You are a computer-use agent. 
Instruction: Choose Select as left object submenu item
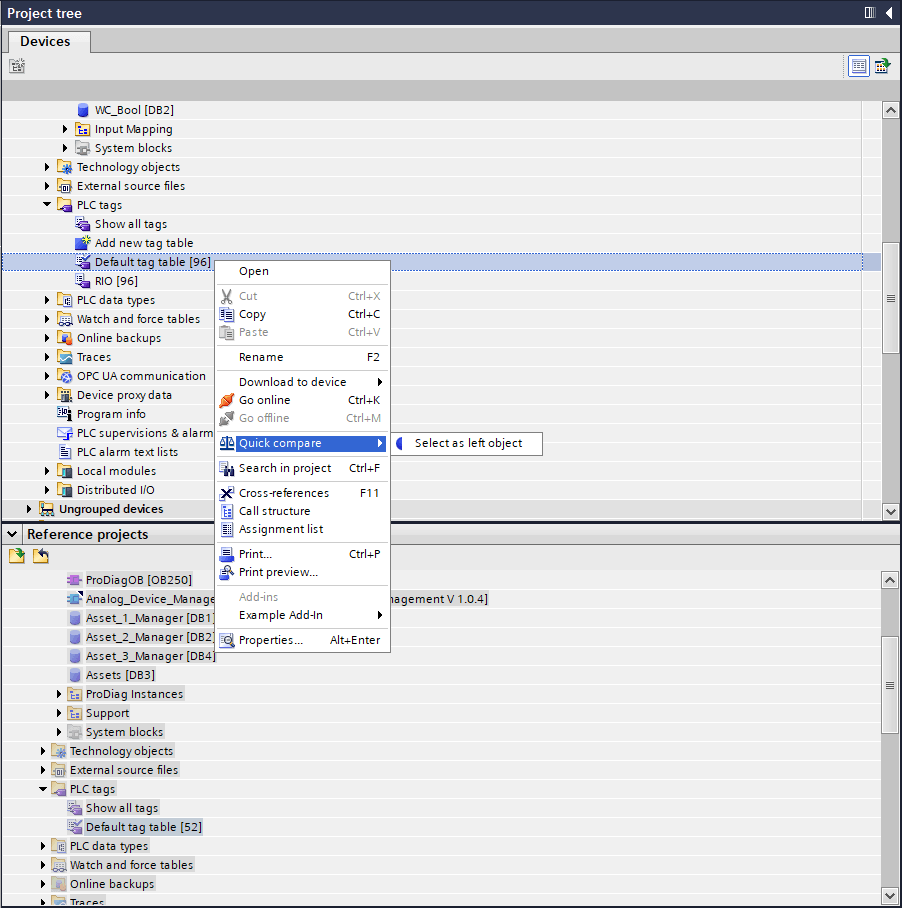(x=468, y=443)
